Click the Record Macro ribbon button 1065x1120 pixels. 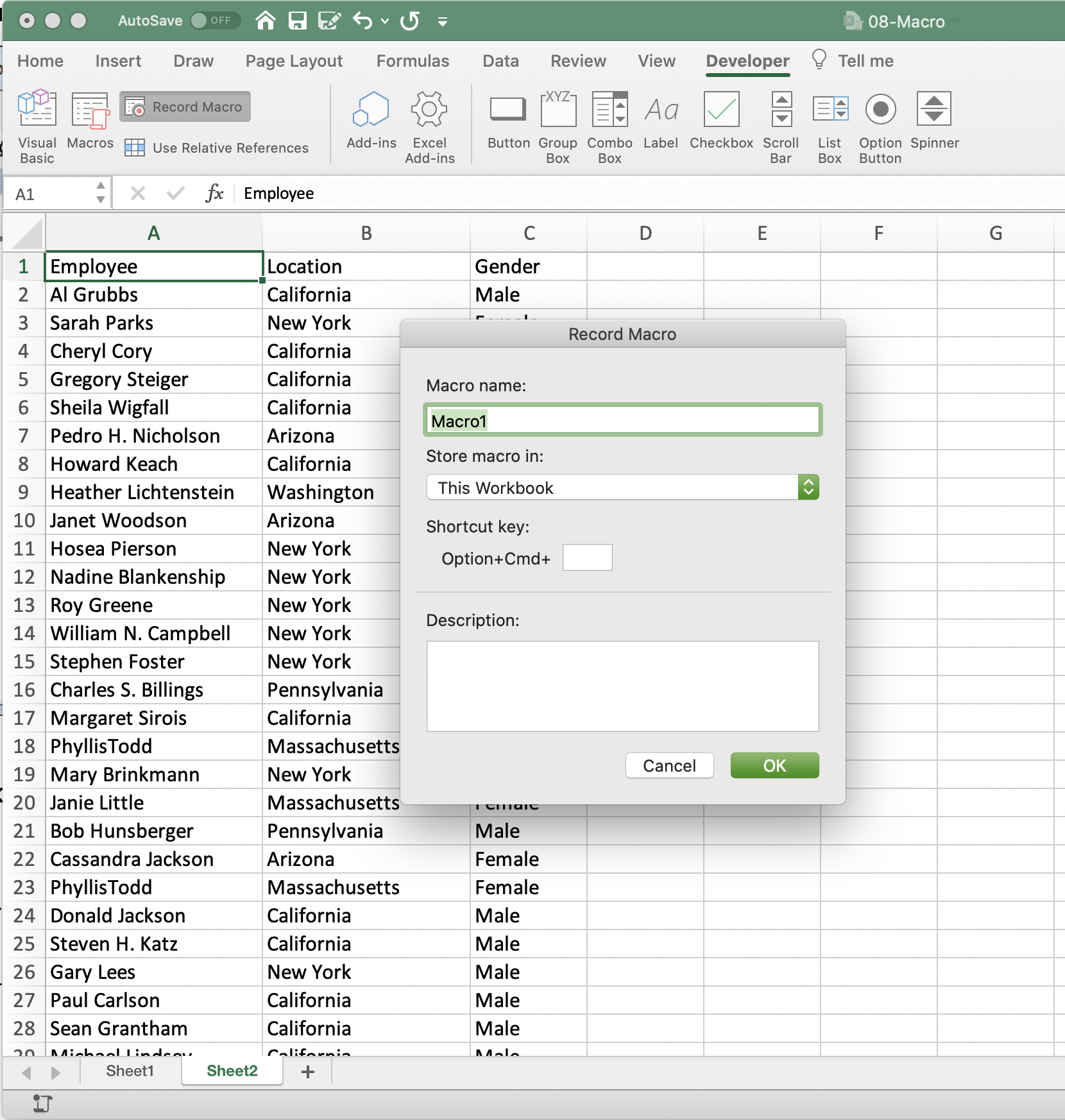click(x=185, y=106)
